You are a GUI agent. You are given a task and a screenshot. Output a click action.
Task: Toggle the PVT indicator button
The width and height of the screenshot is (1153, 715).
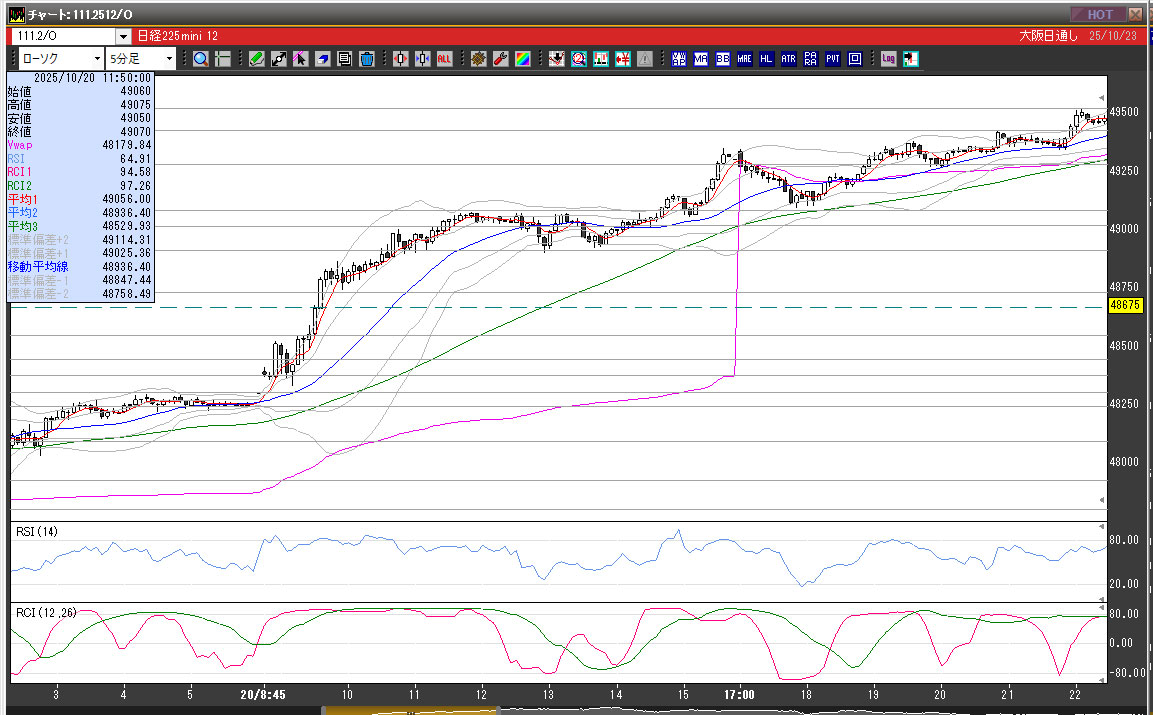tap(833, 59)
